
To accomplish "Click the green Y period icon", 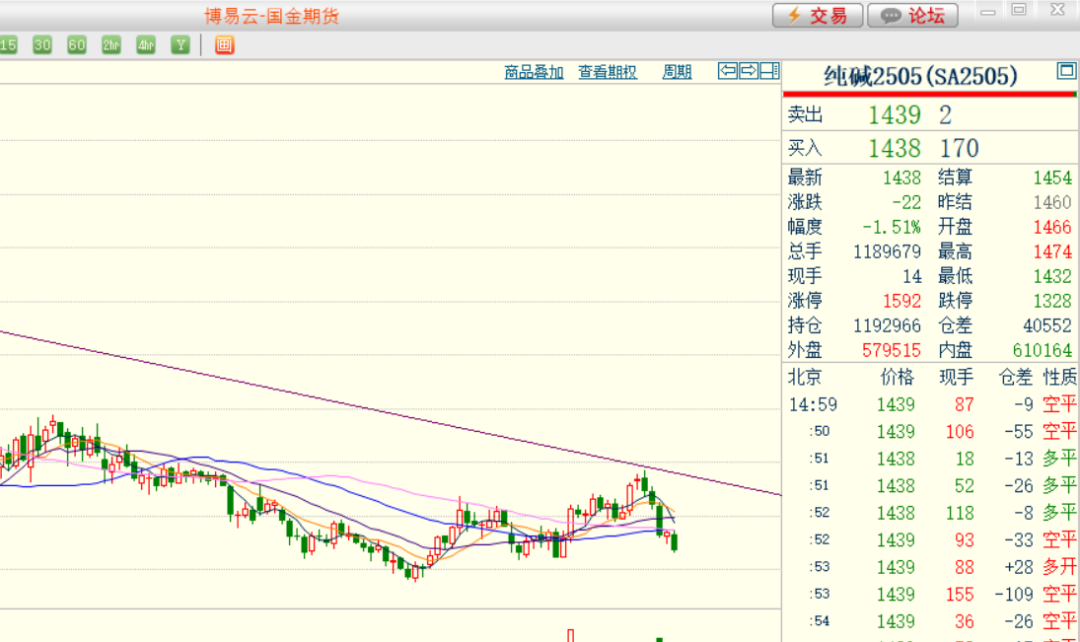I will 180,45.
